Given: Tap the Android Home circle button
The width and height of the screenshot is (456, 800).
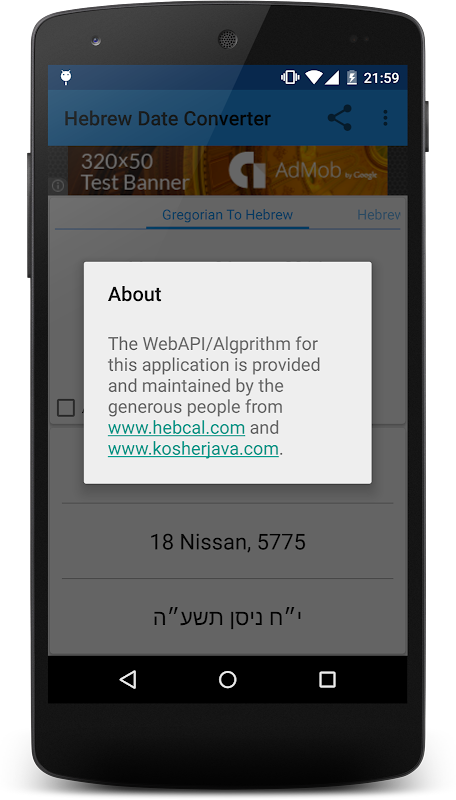Looking at the screenshot, I should [x=227, y=679].
